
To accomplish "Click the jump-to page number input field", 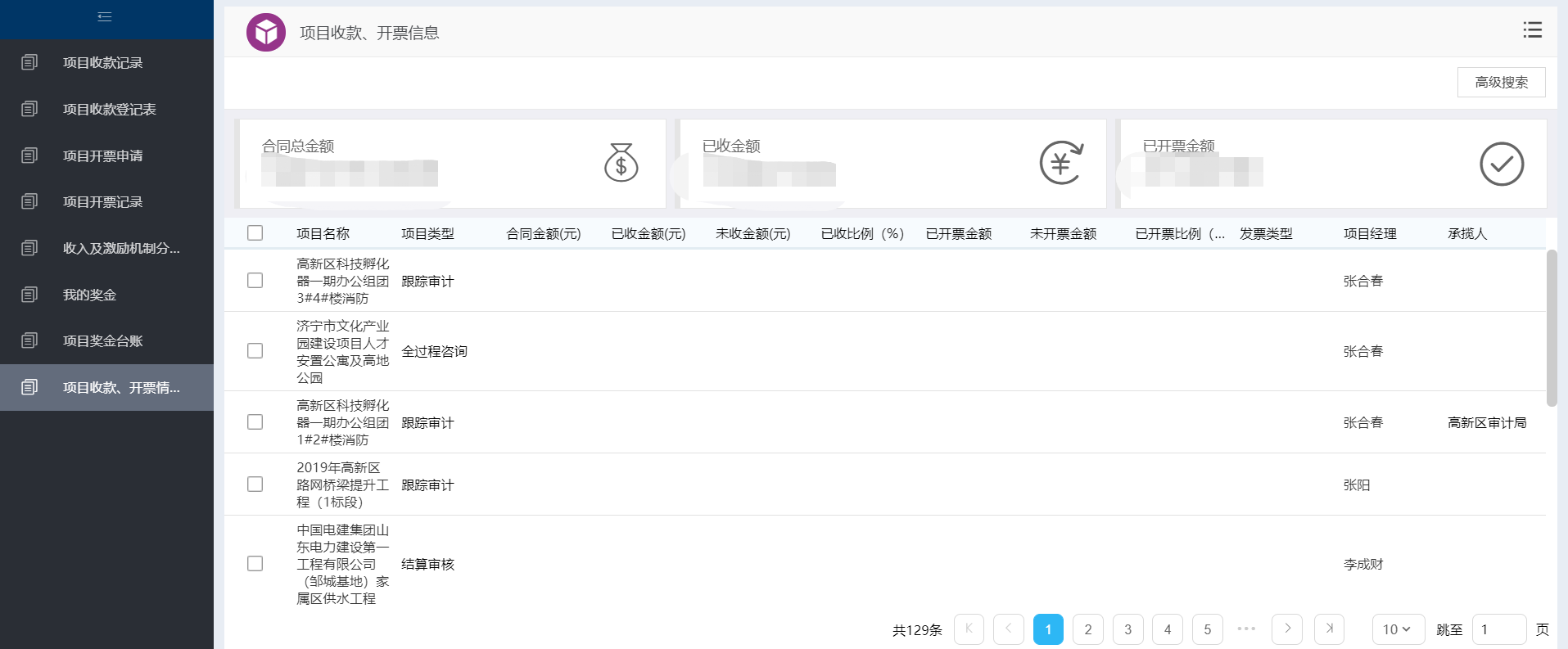I will point(1499,629).
